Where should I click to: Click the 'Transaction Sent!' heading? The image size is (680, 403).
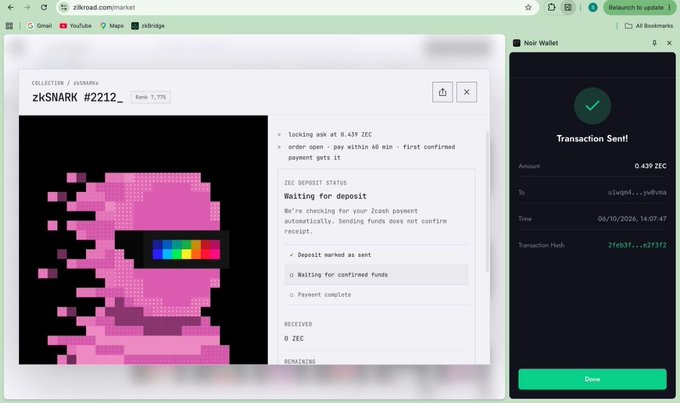pos(592,138)
